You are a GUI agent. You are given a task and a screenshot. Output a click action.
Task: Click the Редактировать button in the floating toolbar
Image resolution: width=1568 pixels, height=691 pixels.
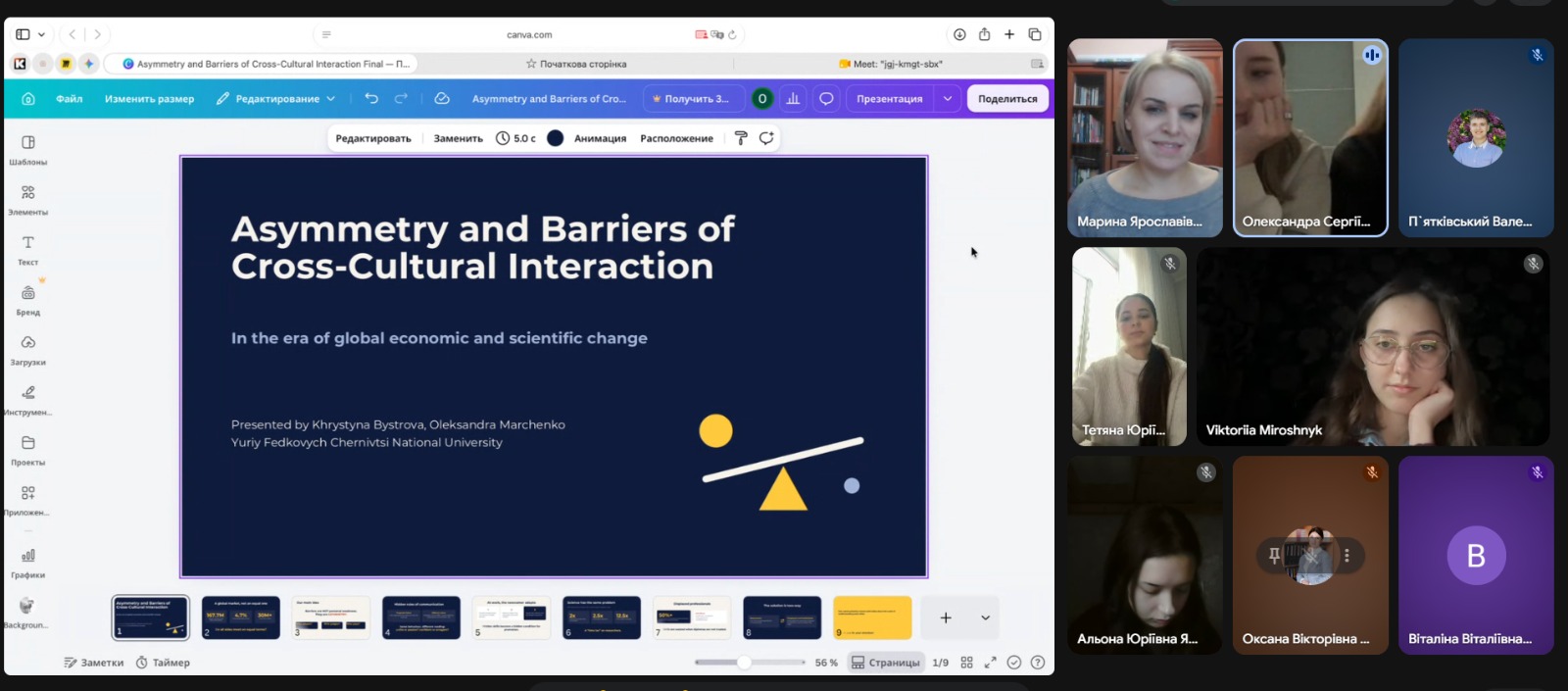click(373, 138)
